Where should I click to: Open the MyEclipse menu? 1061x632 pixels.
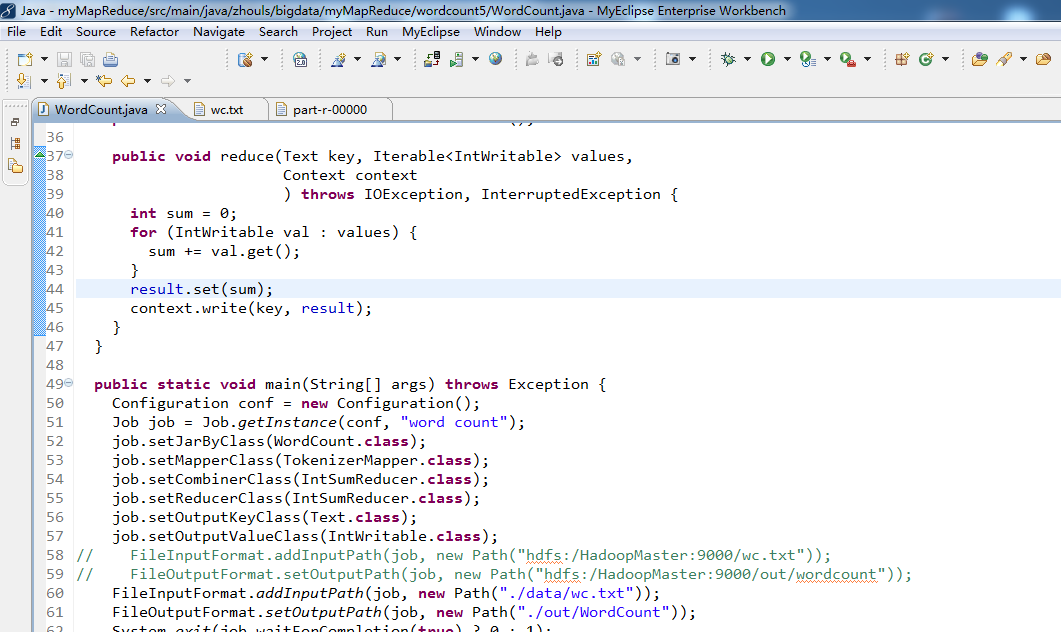[x=430, y=32]
